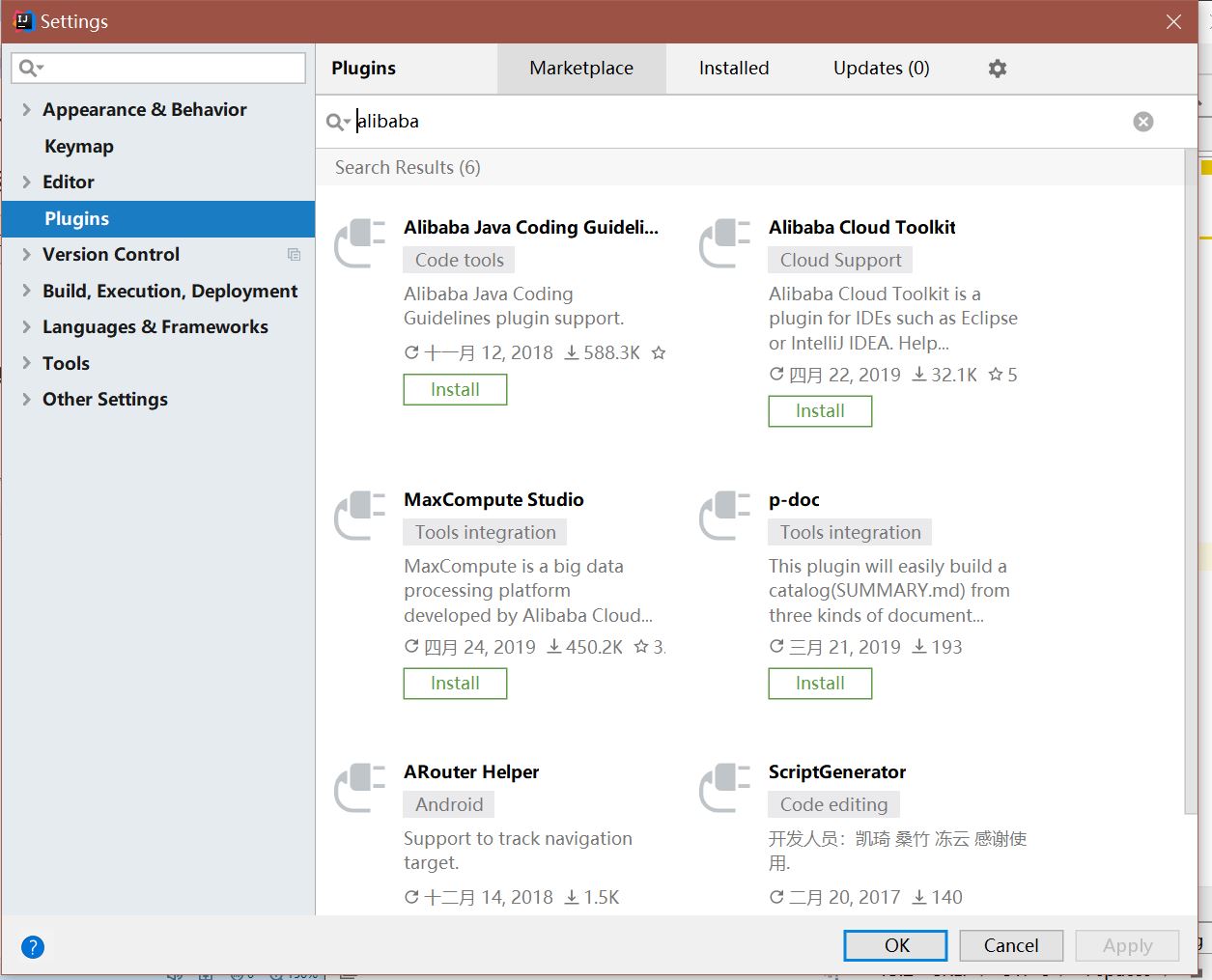The width and height of the screenshot is (1212, 980).
Task: Open ScriptGenerator plugin title
Action: tap(837, 772)
